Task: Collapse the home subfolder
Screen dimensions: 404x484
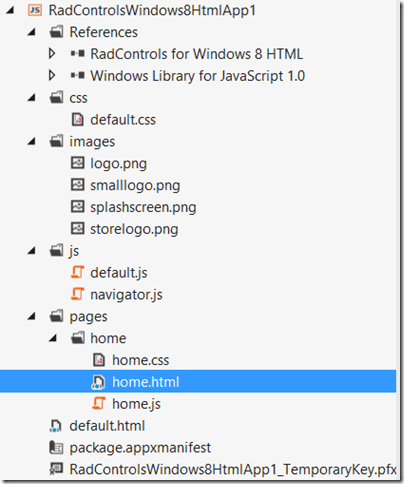Action: coord(53,338)
